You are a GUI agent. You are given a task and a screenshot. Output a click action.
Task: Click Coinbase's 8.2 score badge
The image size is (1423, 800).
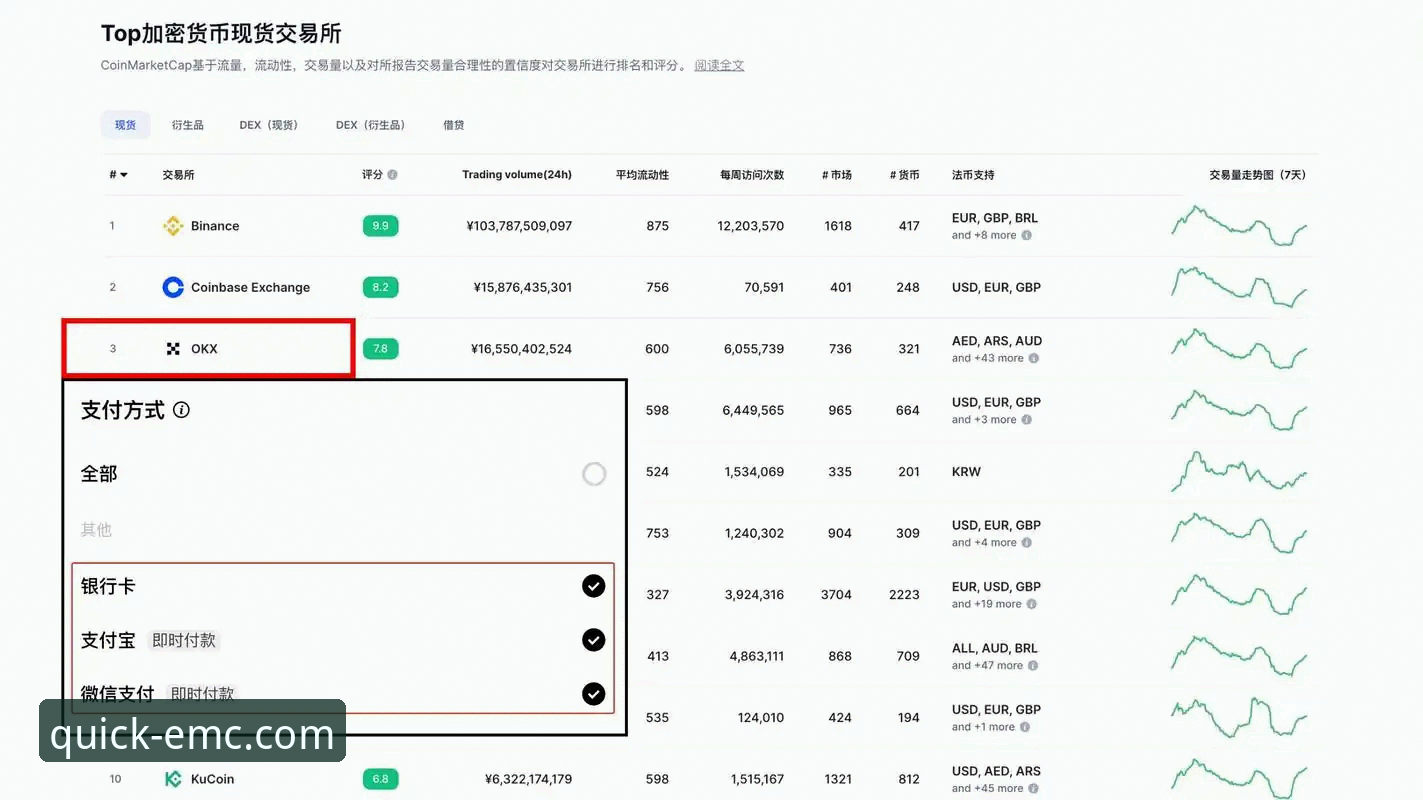380,287
